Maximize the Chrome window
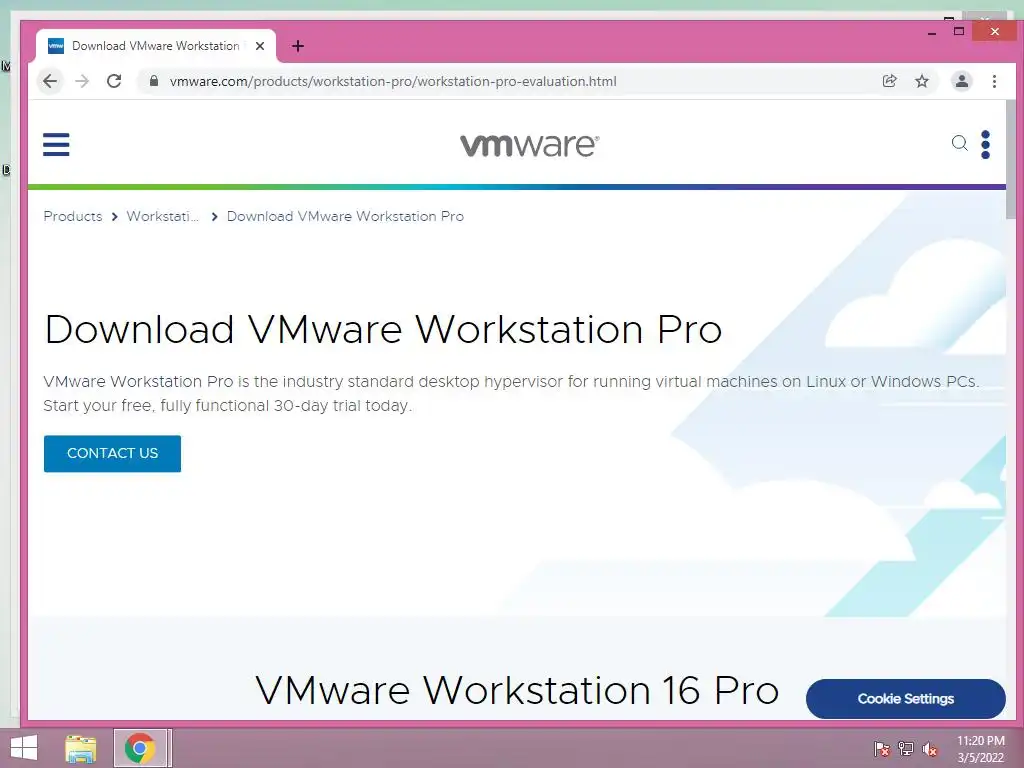 pos(959,31)
